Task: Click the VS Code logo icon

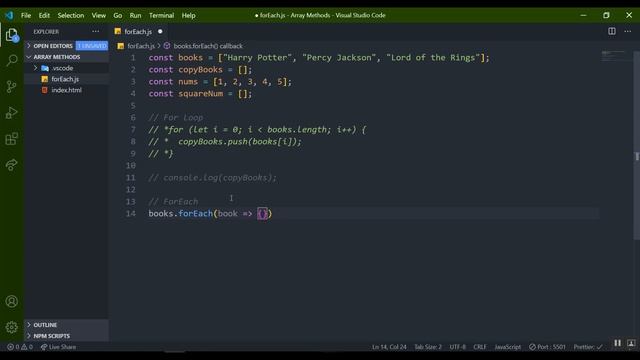Action: (9, 16)
